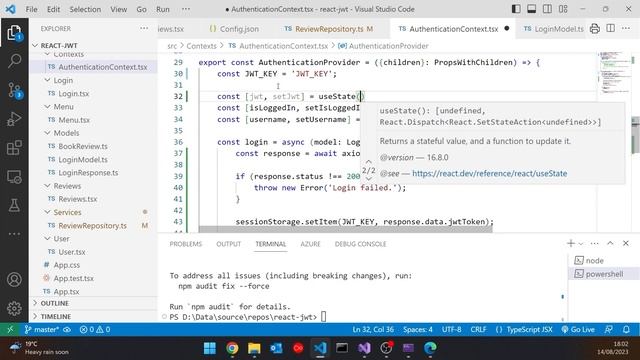Change CRLF end of line sequence
The height and width of the screenshot is (360, 640).
click(x=478, y=329)
